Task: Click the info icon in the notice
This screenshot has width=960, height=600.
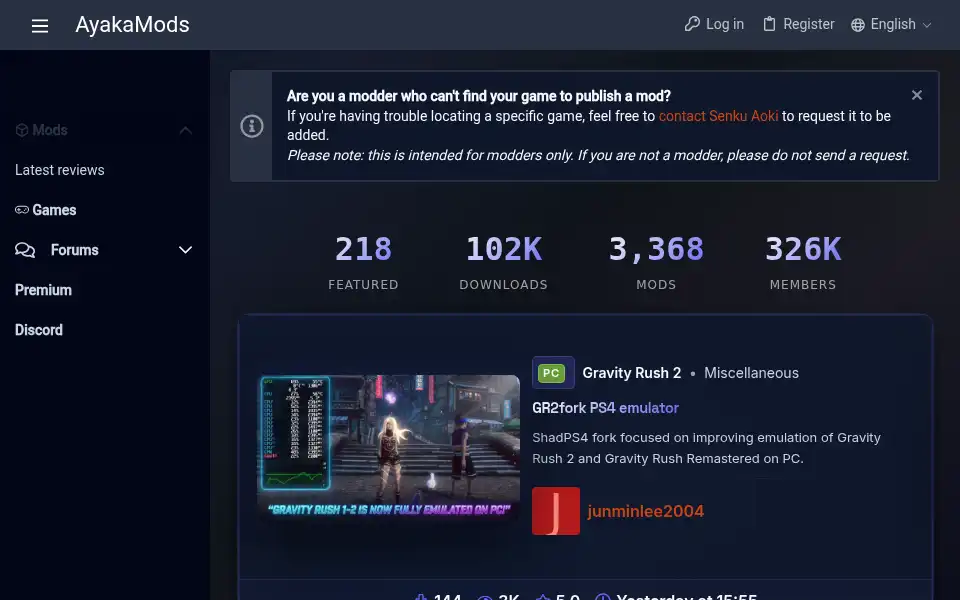Action: tap(252, 126)
